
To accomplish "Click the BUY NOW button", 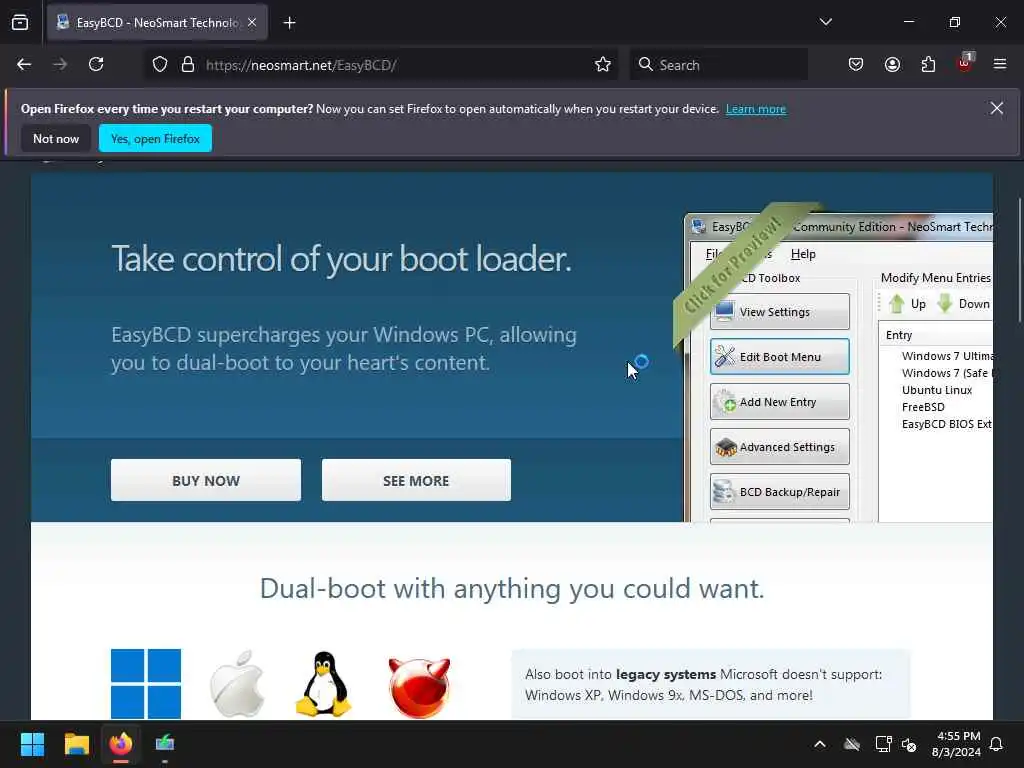I will 206,480.
